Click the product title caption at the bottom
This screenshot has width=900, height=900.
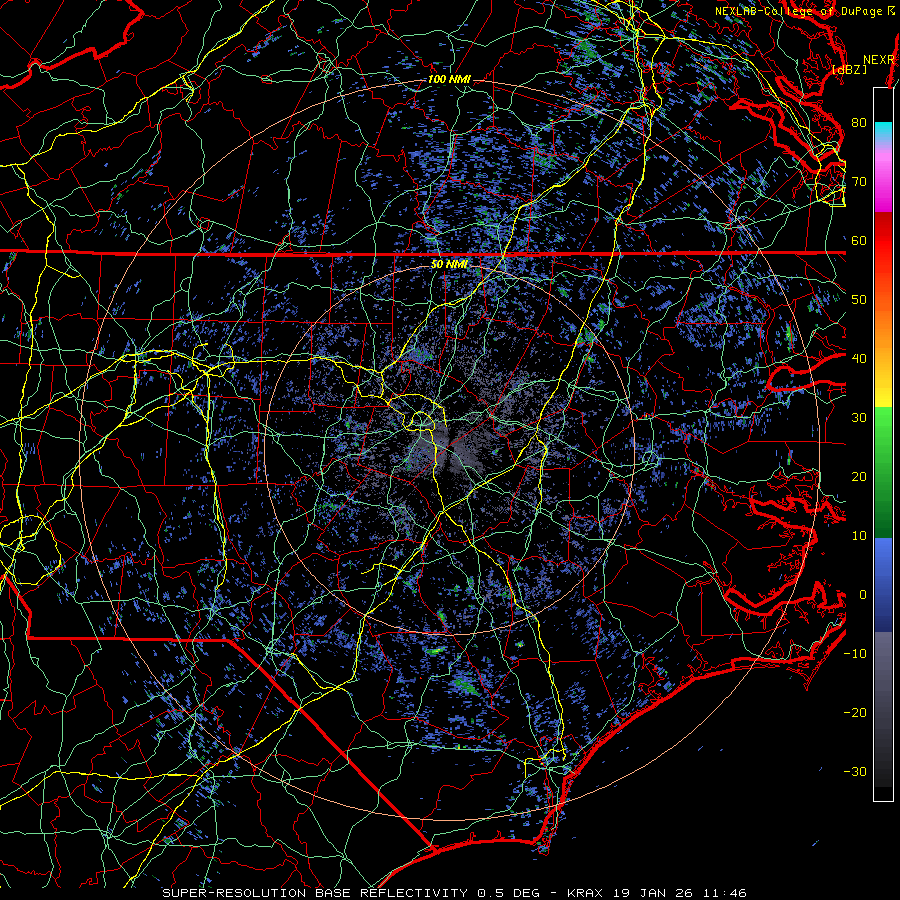454,893
